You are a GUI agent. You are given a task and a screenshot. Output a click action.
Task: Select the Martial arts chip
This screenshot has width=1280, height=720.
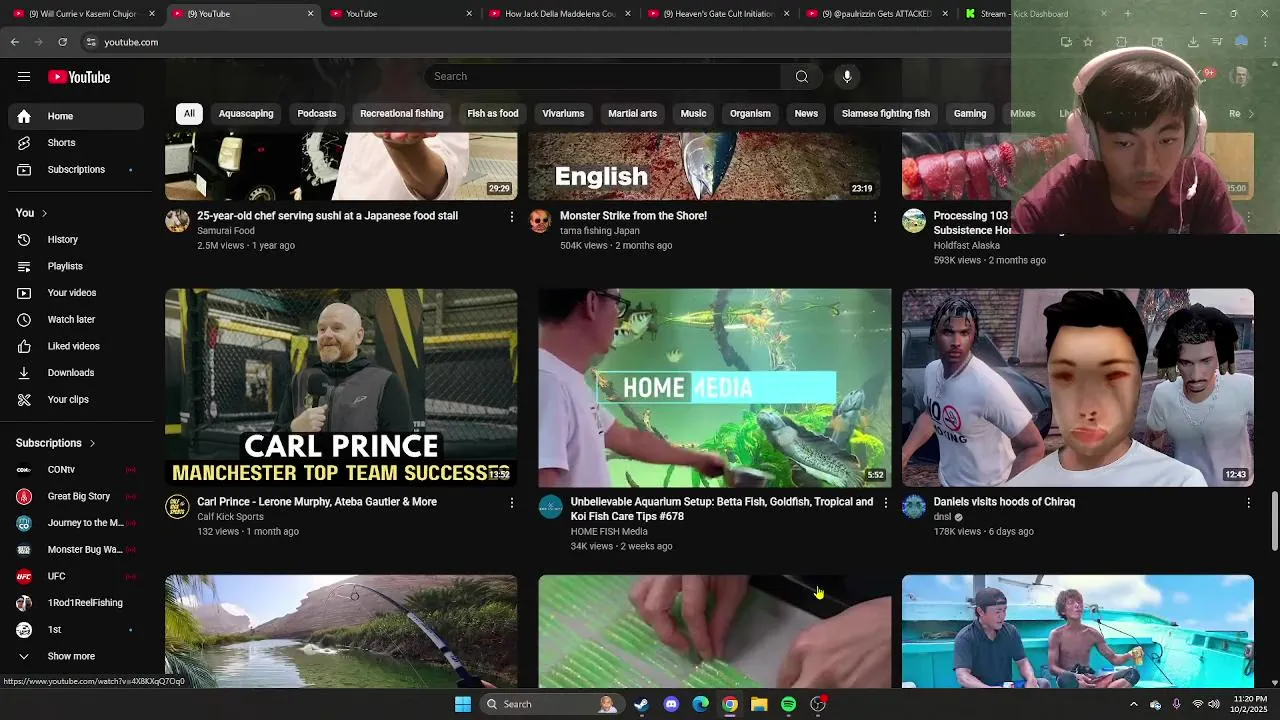pos(633,114)
